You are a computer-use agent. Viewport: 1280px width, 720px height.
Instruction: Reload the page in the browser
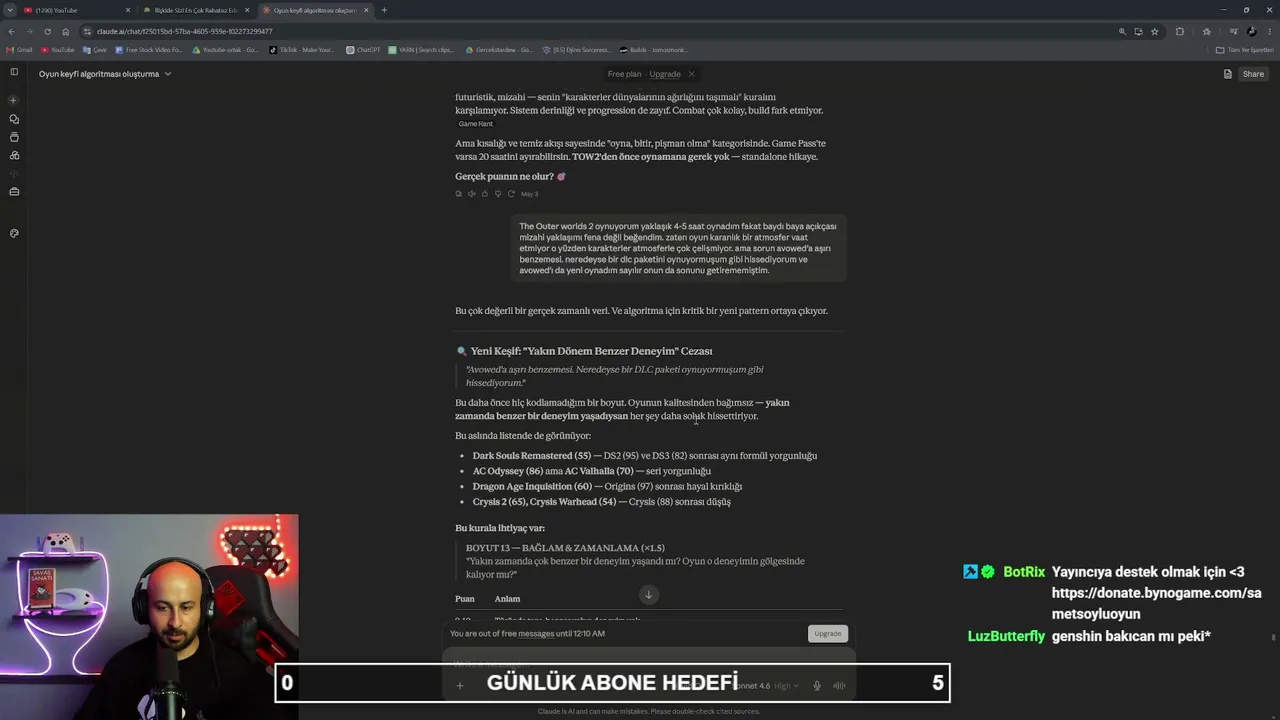coord(47,31)
